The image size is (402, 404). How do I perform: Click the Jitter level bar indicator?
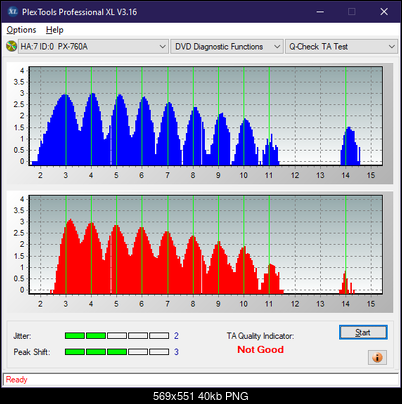[x=117, y=336]
